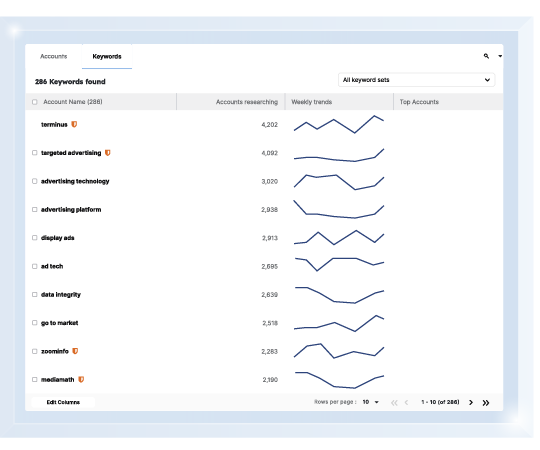The height and width of the screenshot is (450, 540).
Task: Sort by the Account Name column header
Action: coord(73,102)
